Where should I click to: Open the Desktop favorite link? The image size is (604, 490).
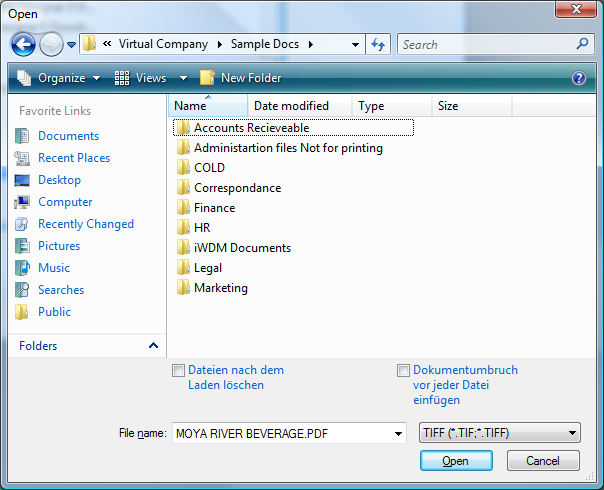coord(60,180)
